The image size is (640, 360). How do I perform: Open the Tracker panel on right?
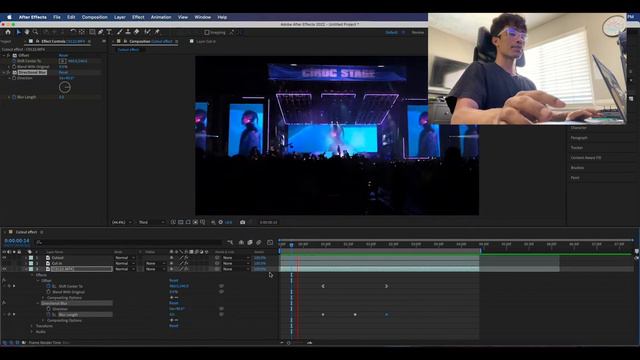click(577, 148)
